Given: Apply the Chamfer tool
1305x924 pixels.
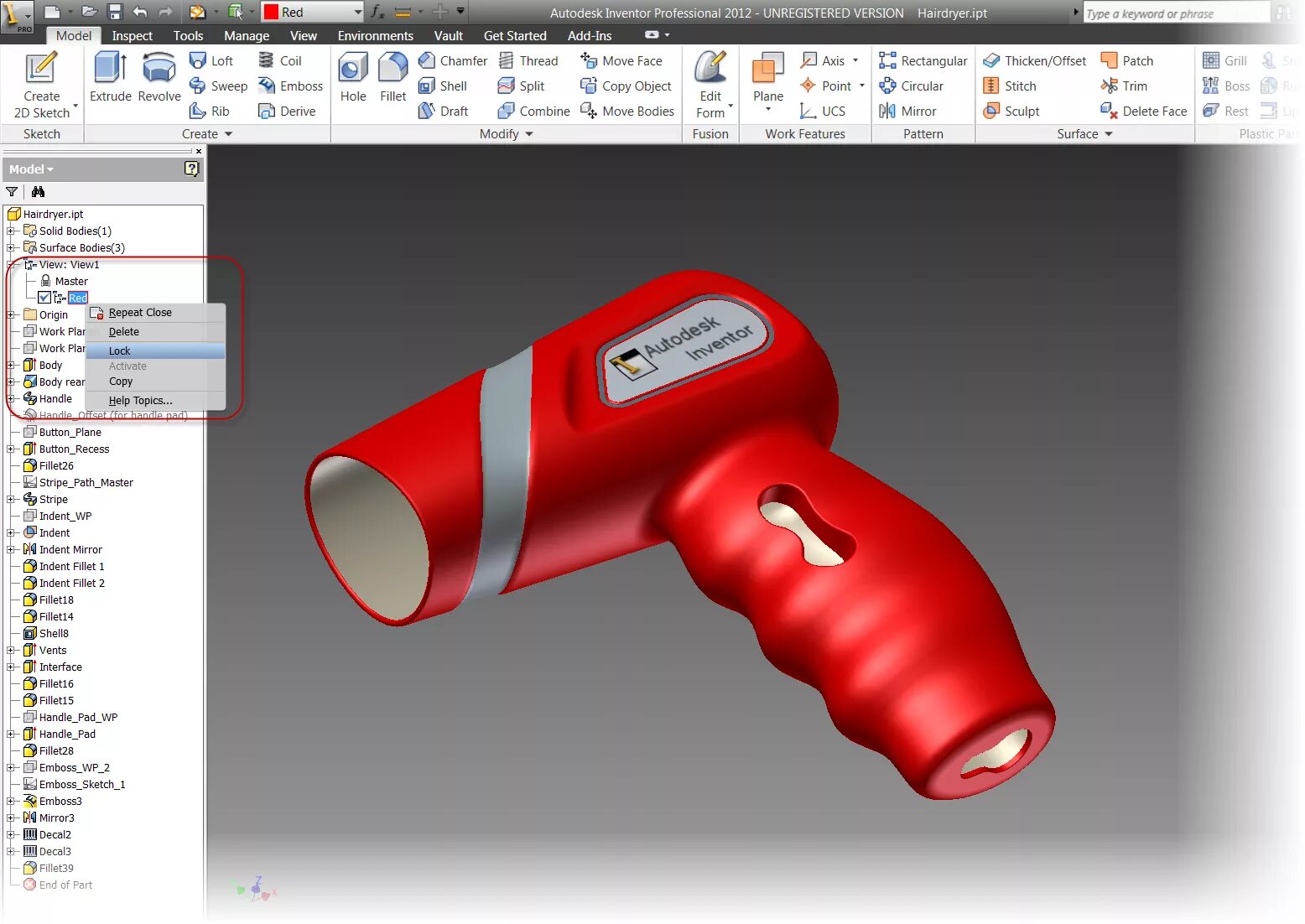Looking at the screenshot, I should point(452,60).
